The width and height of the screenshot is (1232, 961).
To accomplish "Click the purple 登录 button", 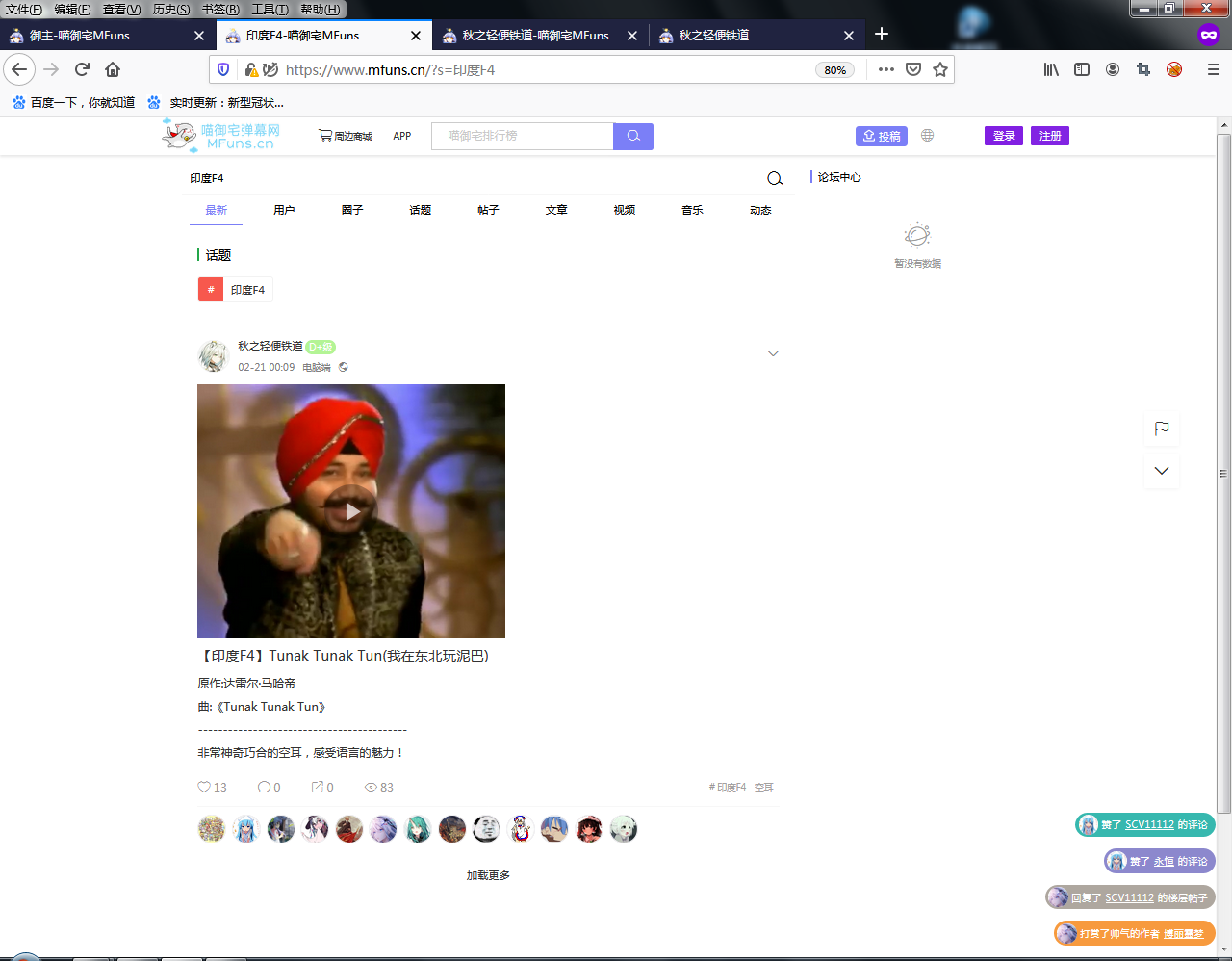I will coord(1004,136).
